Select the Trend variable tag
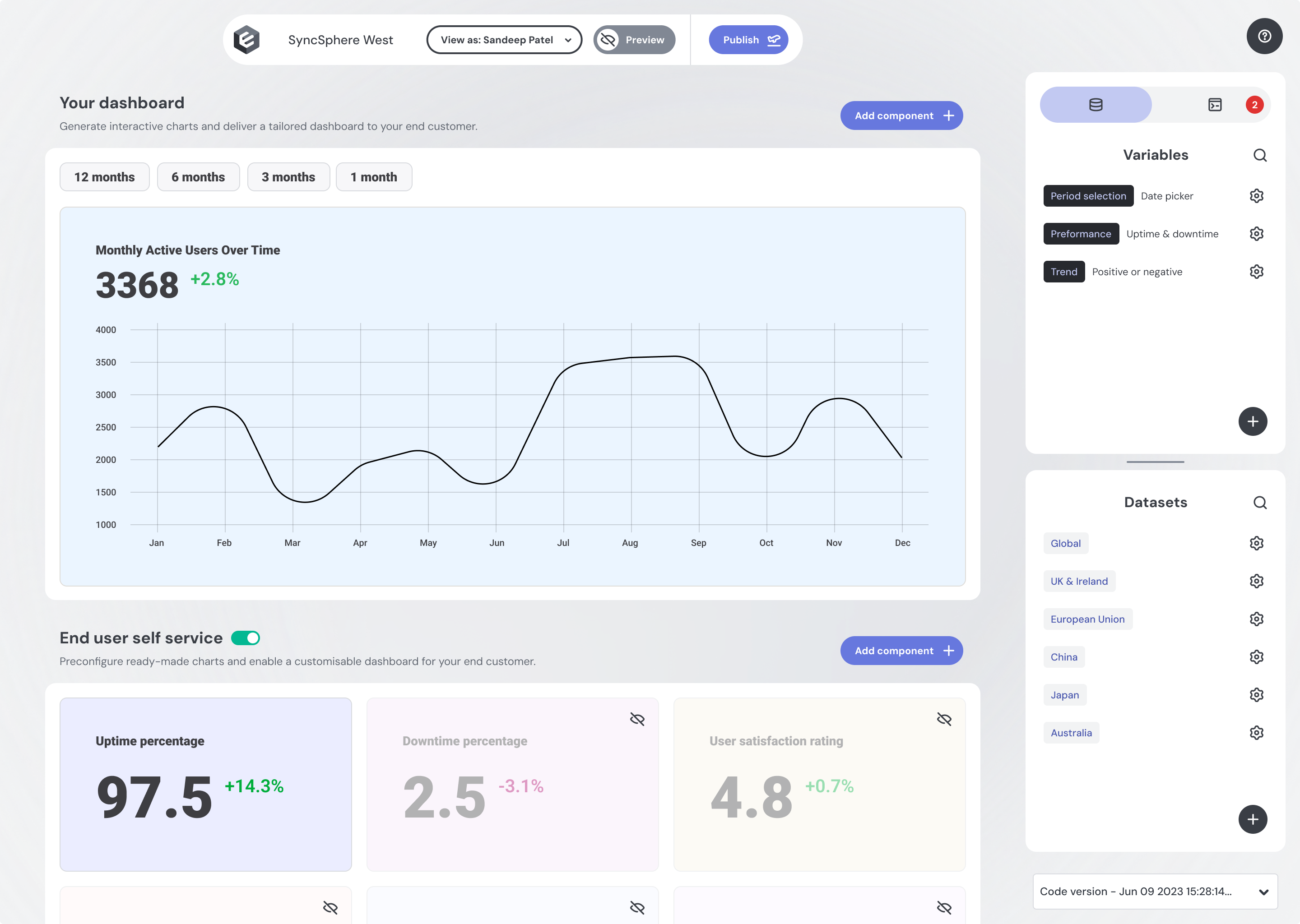Viewport: 1300px width, 924px height. [x=1064, y=272]
